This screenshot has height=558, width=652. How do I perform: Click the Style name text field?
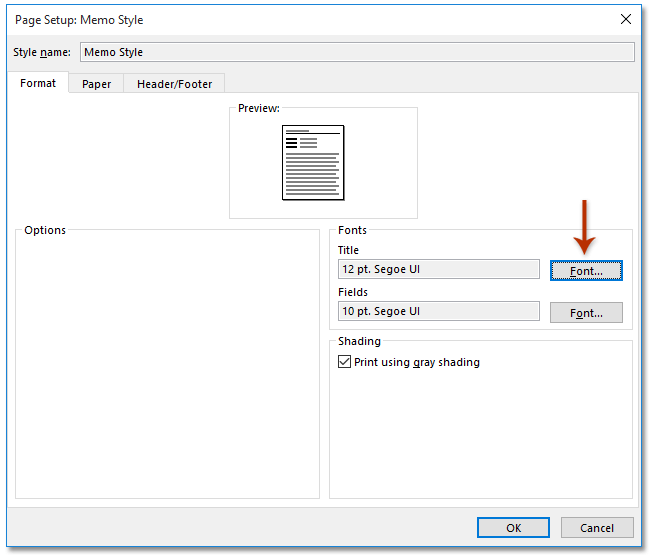[x=356, y=52]
